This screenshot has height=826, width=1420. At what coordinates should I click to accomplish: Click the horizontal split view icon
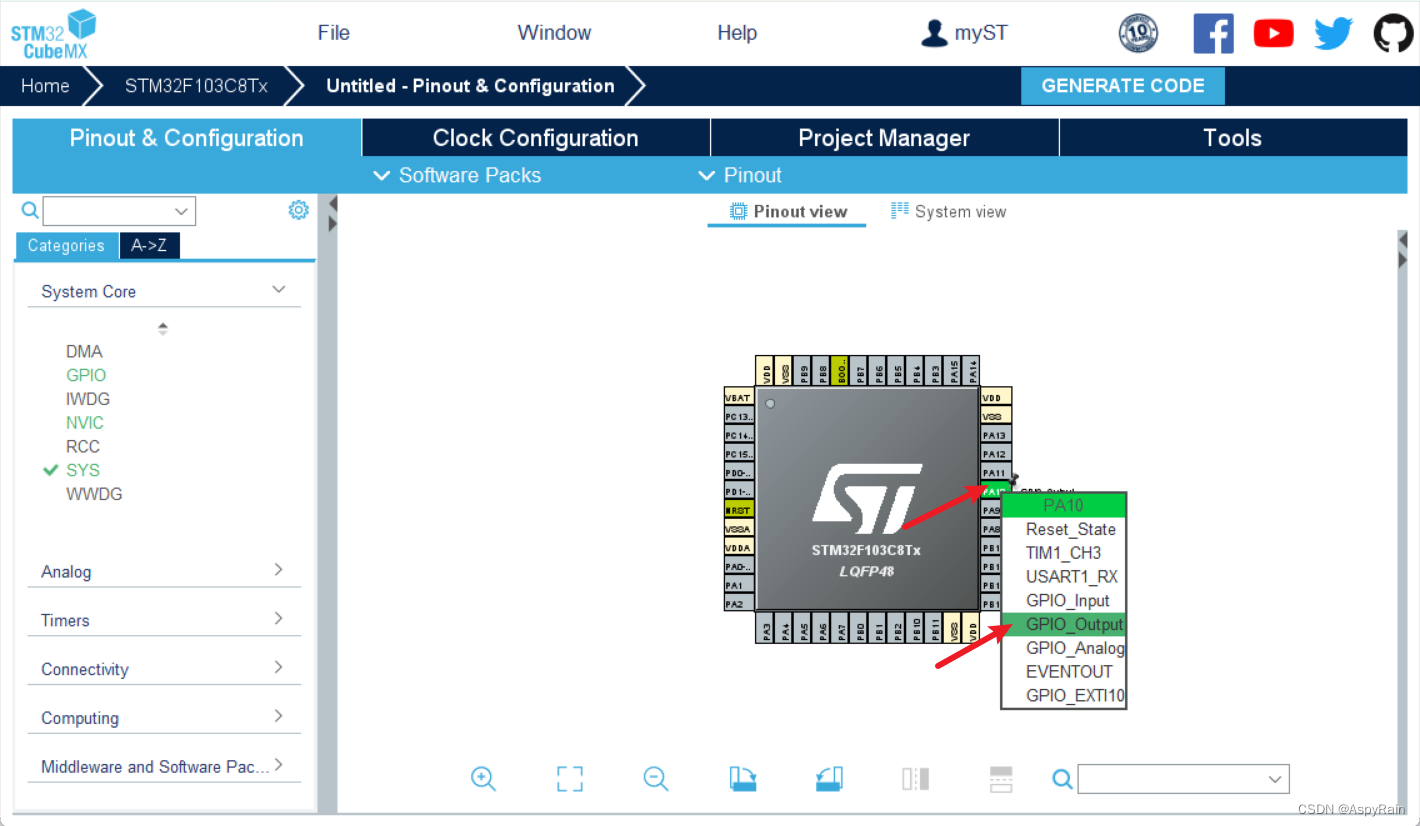pos(1001,778)
